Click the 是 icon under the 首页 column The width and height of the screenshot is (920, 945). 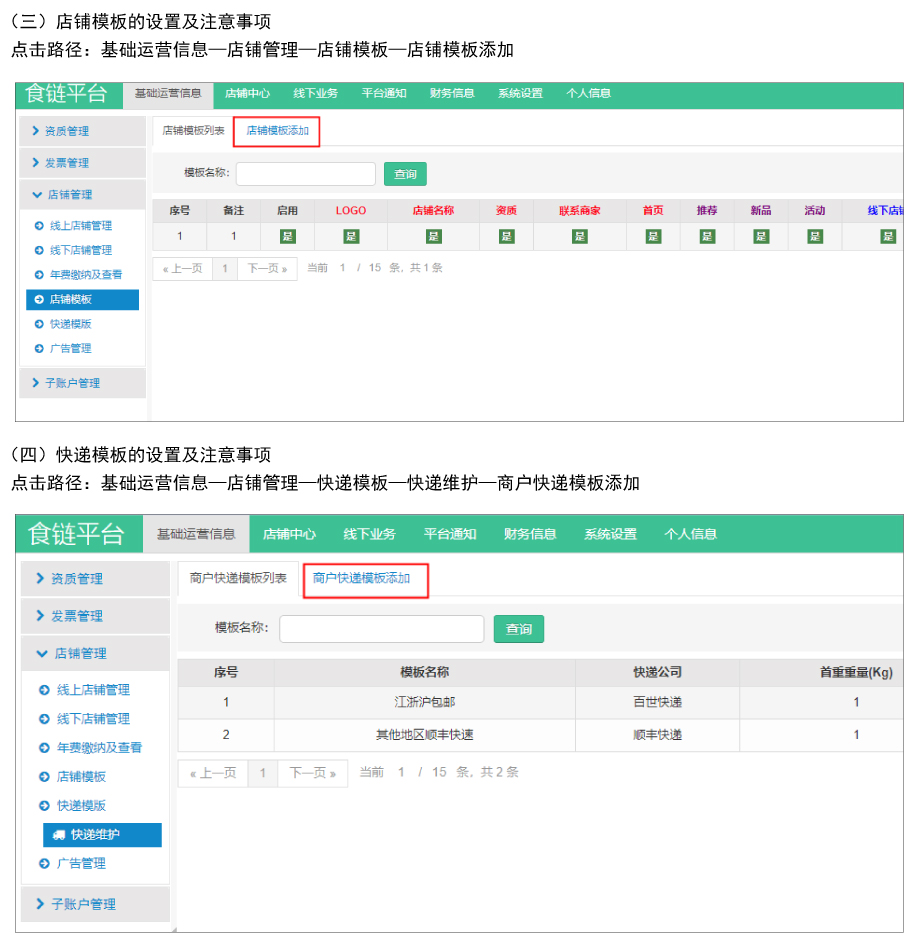click(653, 236)
